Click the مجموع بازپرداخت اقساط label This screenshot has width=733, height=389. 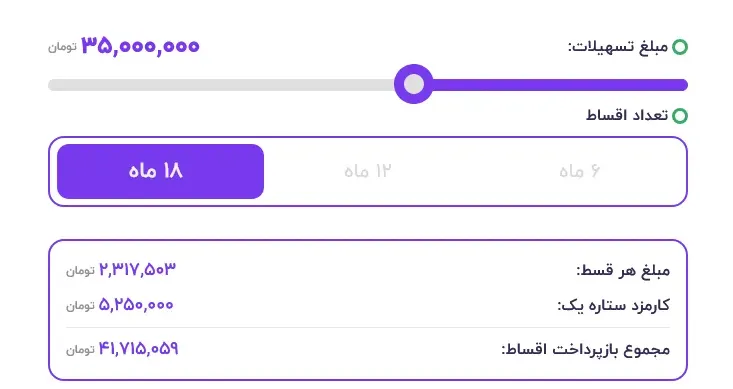click(586, 349)
